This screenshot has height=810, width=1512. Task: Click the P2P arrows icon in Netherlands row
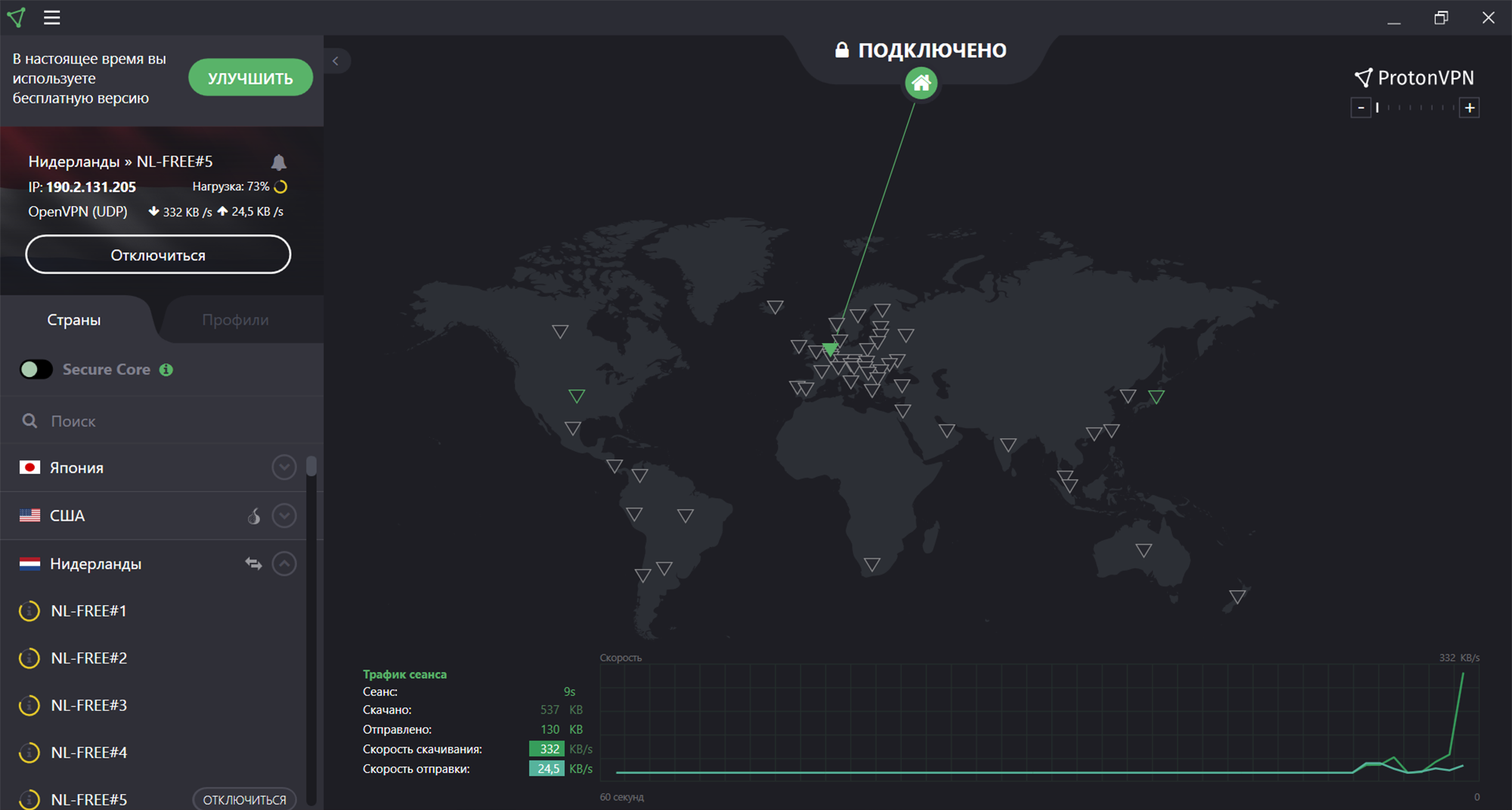253,564
